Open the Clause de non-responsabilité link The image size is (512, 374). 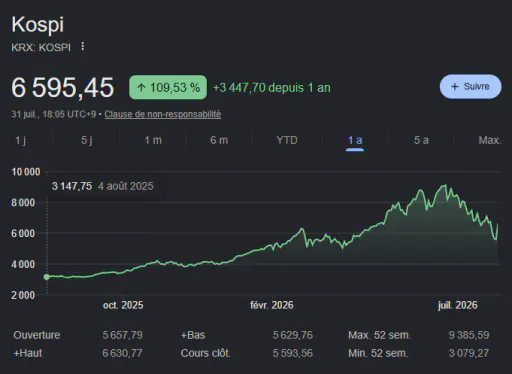[163, 114]
